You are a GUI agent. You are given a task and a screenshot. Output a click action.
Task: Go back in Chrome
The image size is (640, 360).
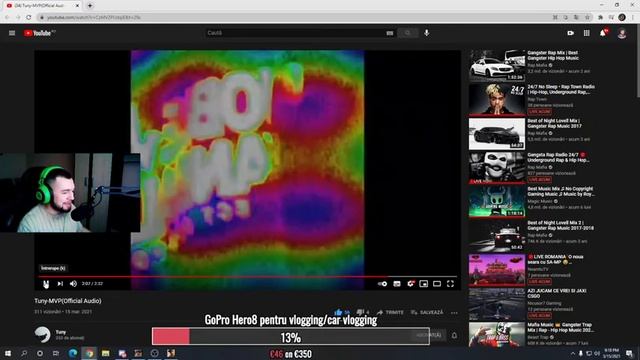(x=7, y=17)
